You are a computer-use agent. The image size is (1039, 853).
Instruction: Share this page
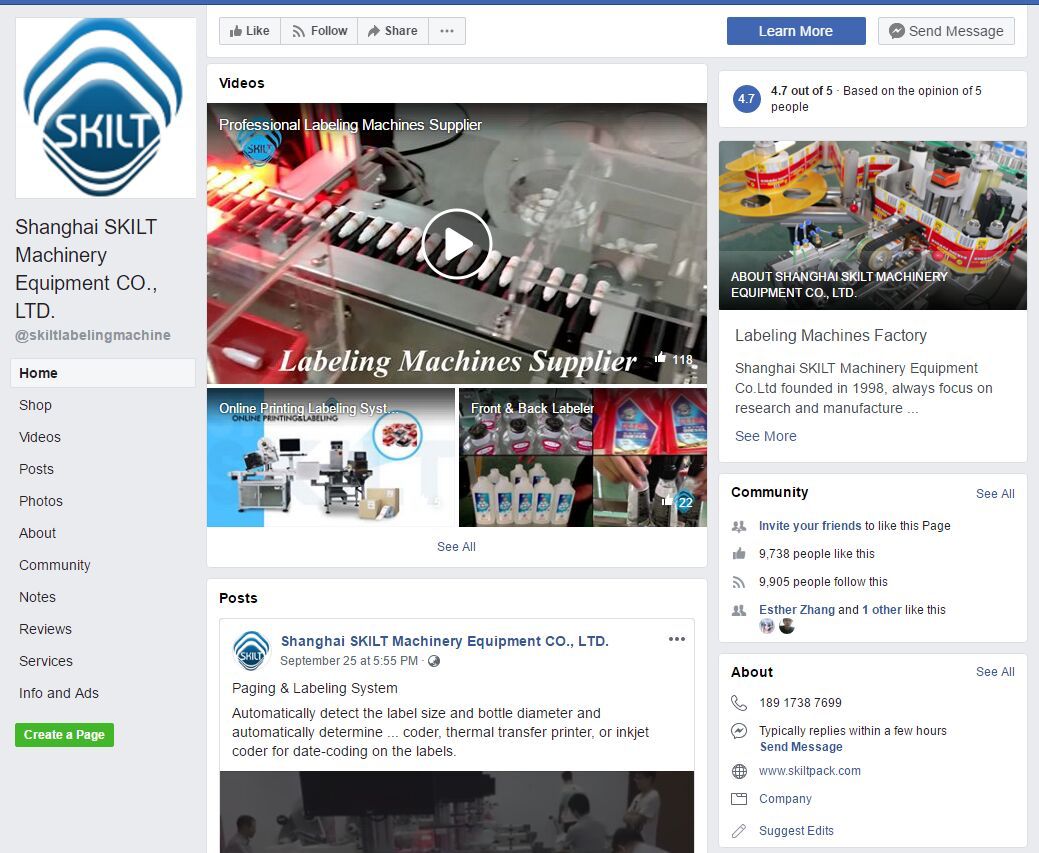(x=393, y=31)
